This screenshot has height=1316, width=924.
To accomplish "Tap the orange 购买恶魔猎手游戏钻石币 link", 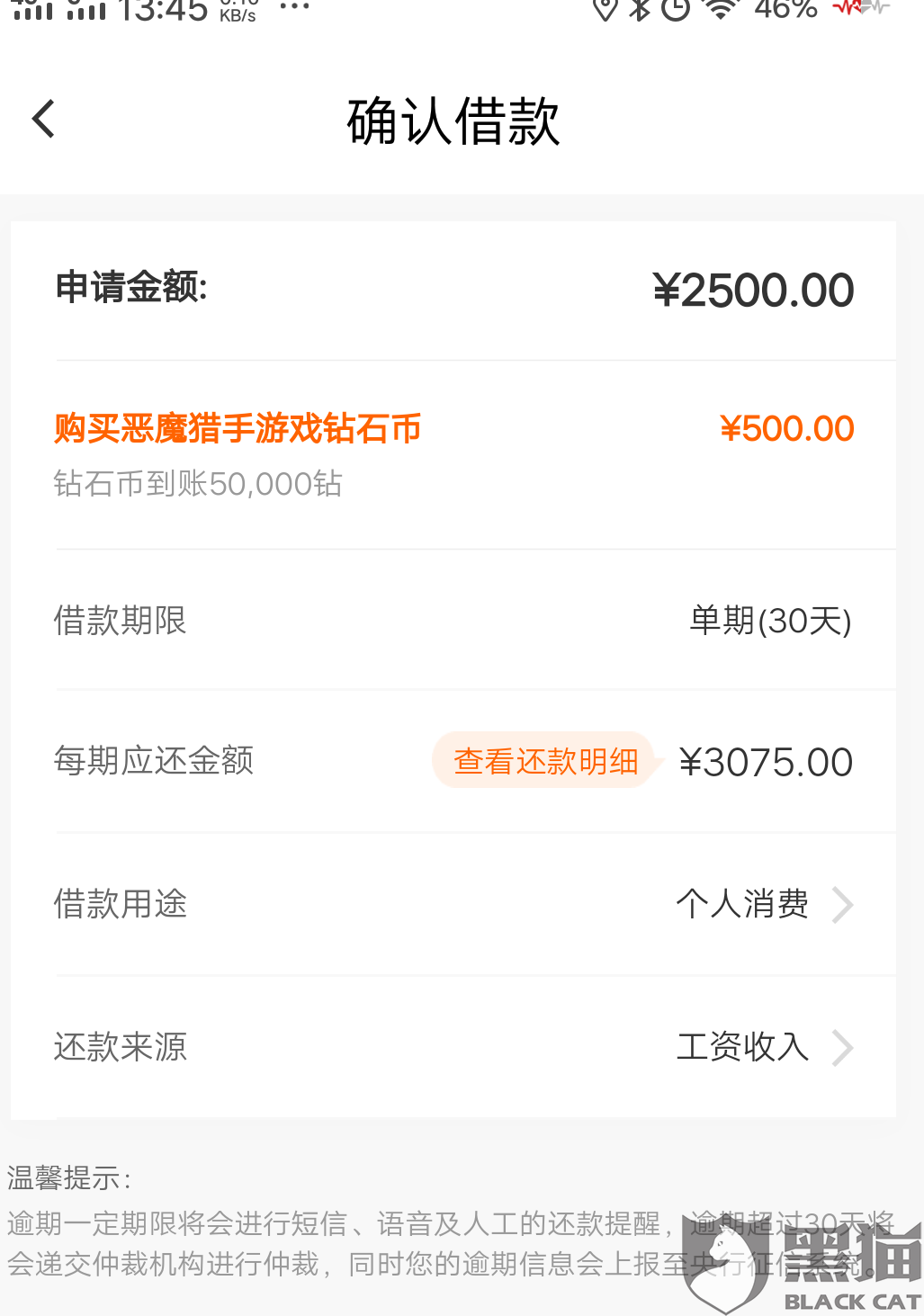I will pyautogui.click(x=238, y=429).
